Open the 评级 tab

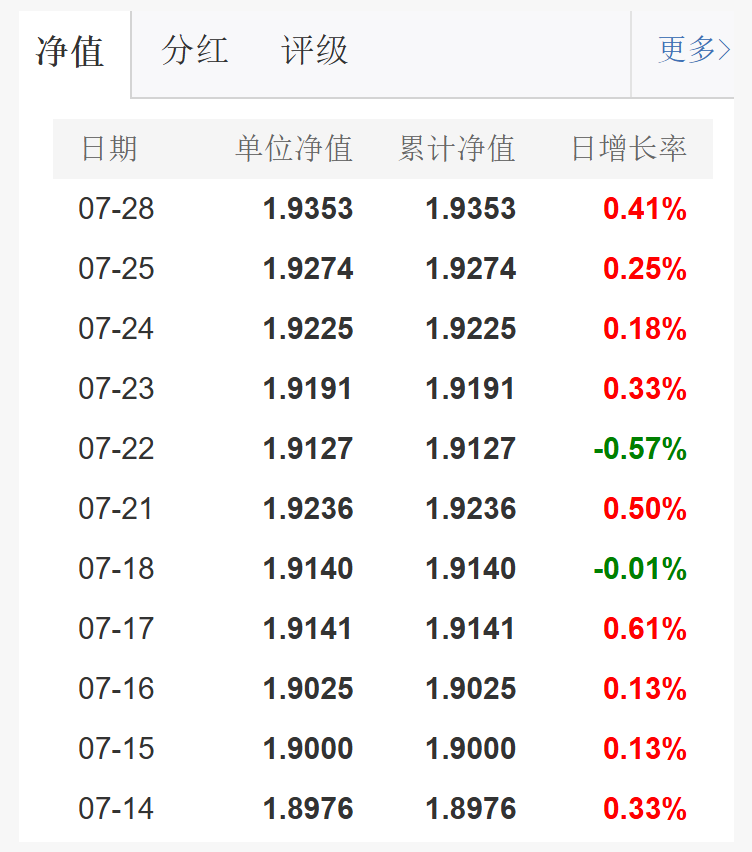click(x=314, y=50)
